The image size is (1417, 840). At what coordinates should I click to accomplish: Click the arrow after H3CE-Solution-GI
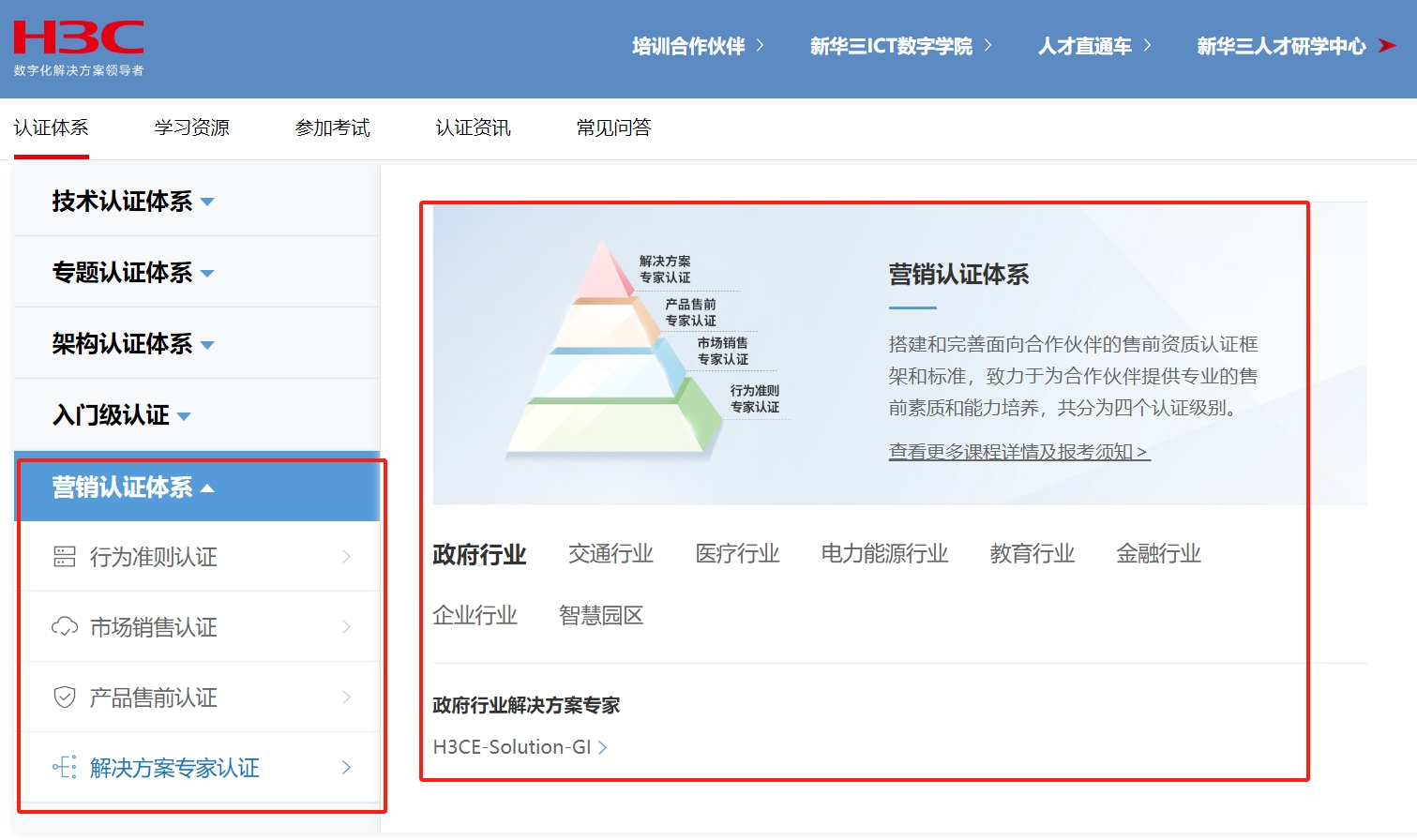click(603, 747)
